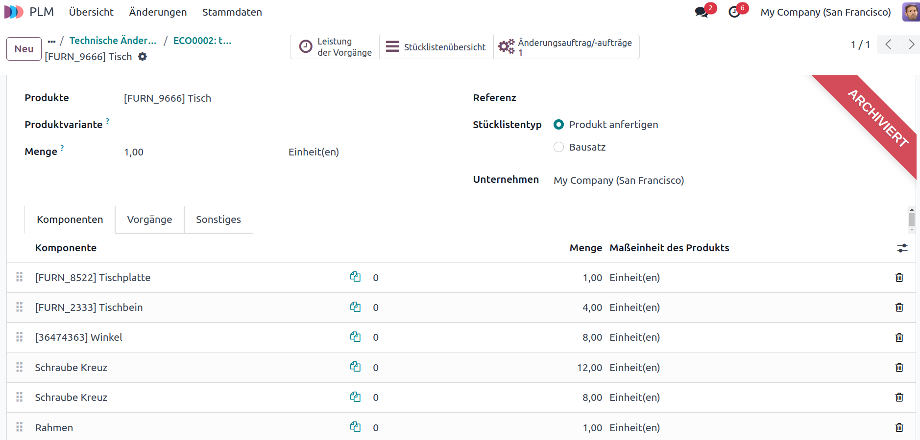Click the Produktvariante help question mark
Viewport: 920px width, 440px height.
point(107,121)
